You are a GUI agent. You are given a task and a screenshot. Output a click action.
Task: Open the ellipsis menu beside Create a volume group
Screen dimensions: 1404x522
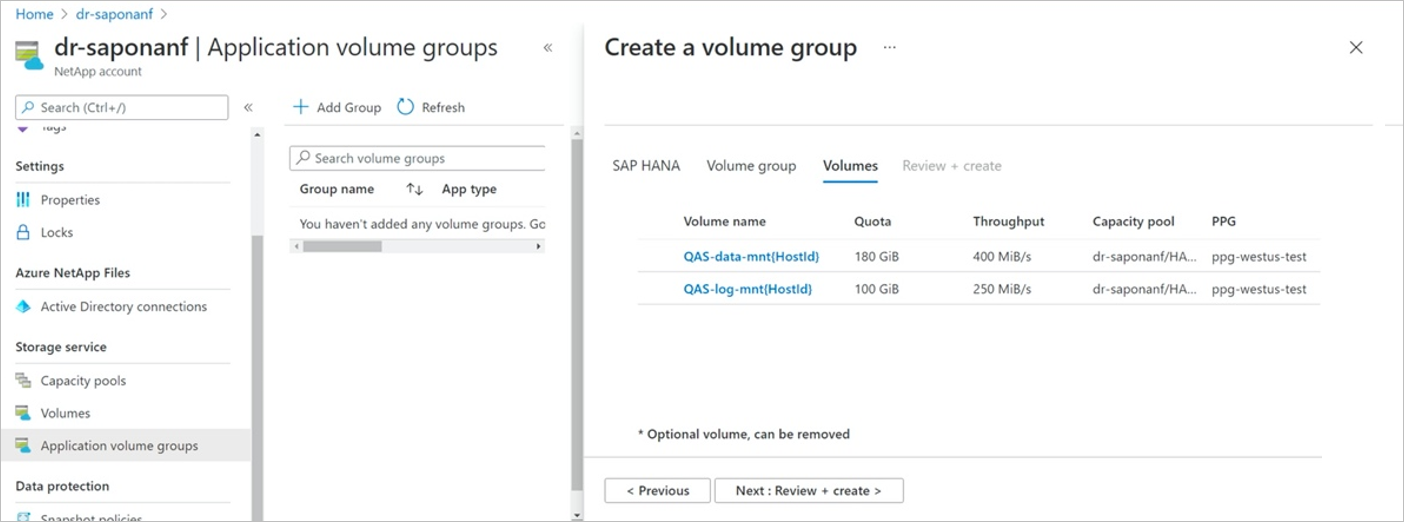point(889,47)
